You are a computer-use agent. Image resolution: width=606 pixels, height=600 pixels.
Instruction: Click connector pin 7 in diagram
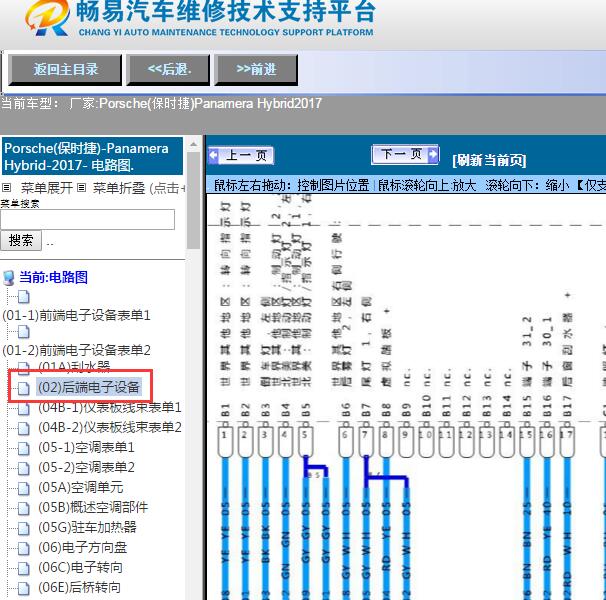[365, 442]
